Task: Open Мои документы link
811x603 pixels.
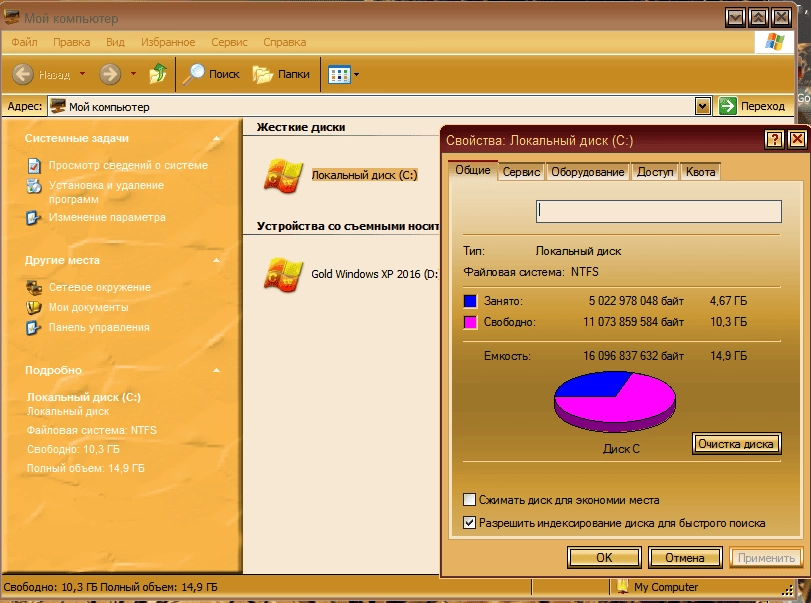Action: tap(88, 308)
